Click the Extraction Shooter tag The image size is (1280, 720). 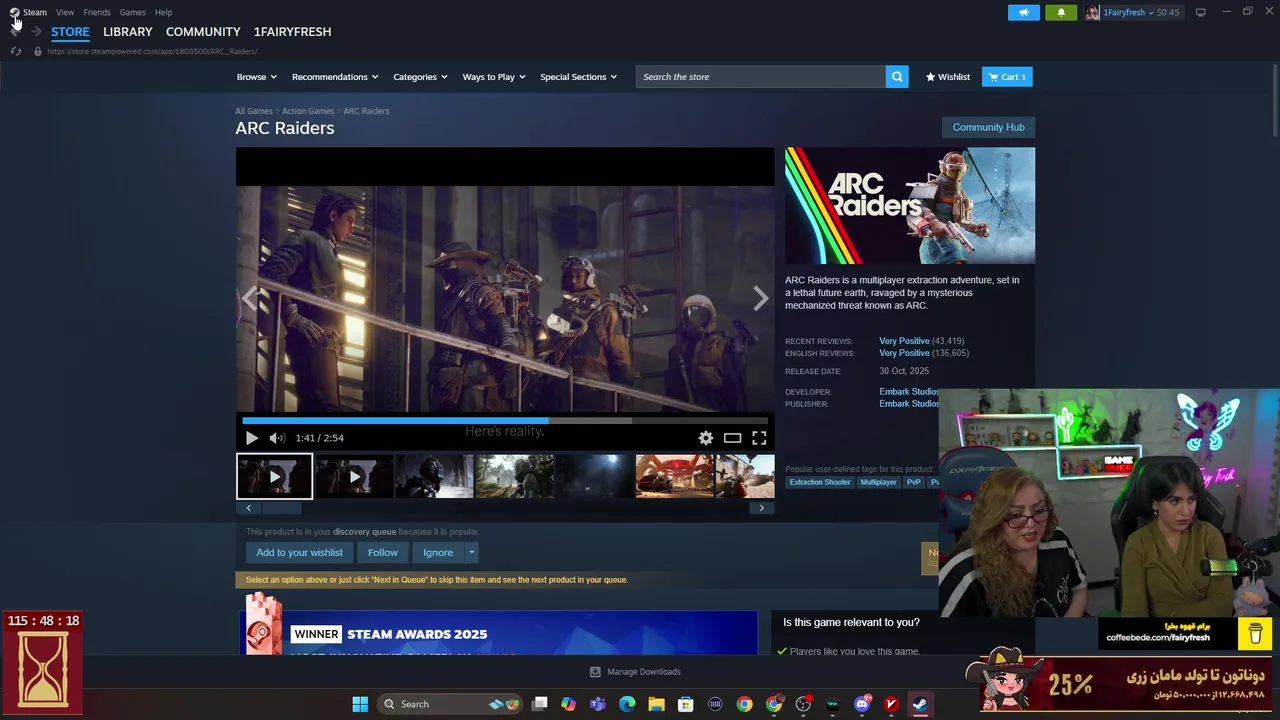[820, 482]
